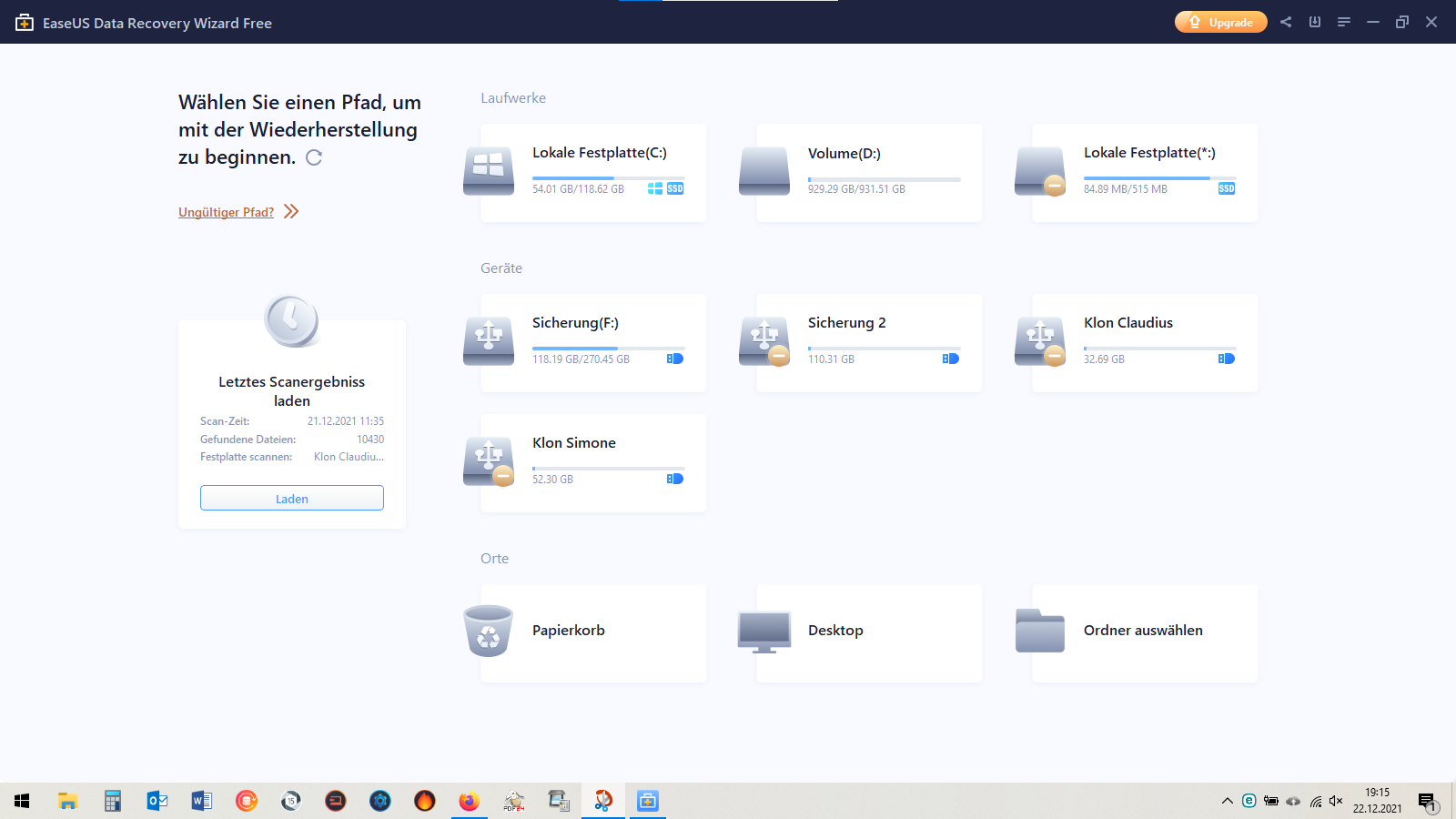Open the ESET tray icon

(x=1249, y=801)
